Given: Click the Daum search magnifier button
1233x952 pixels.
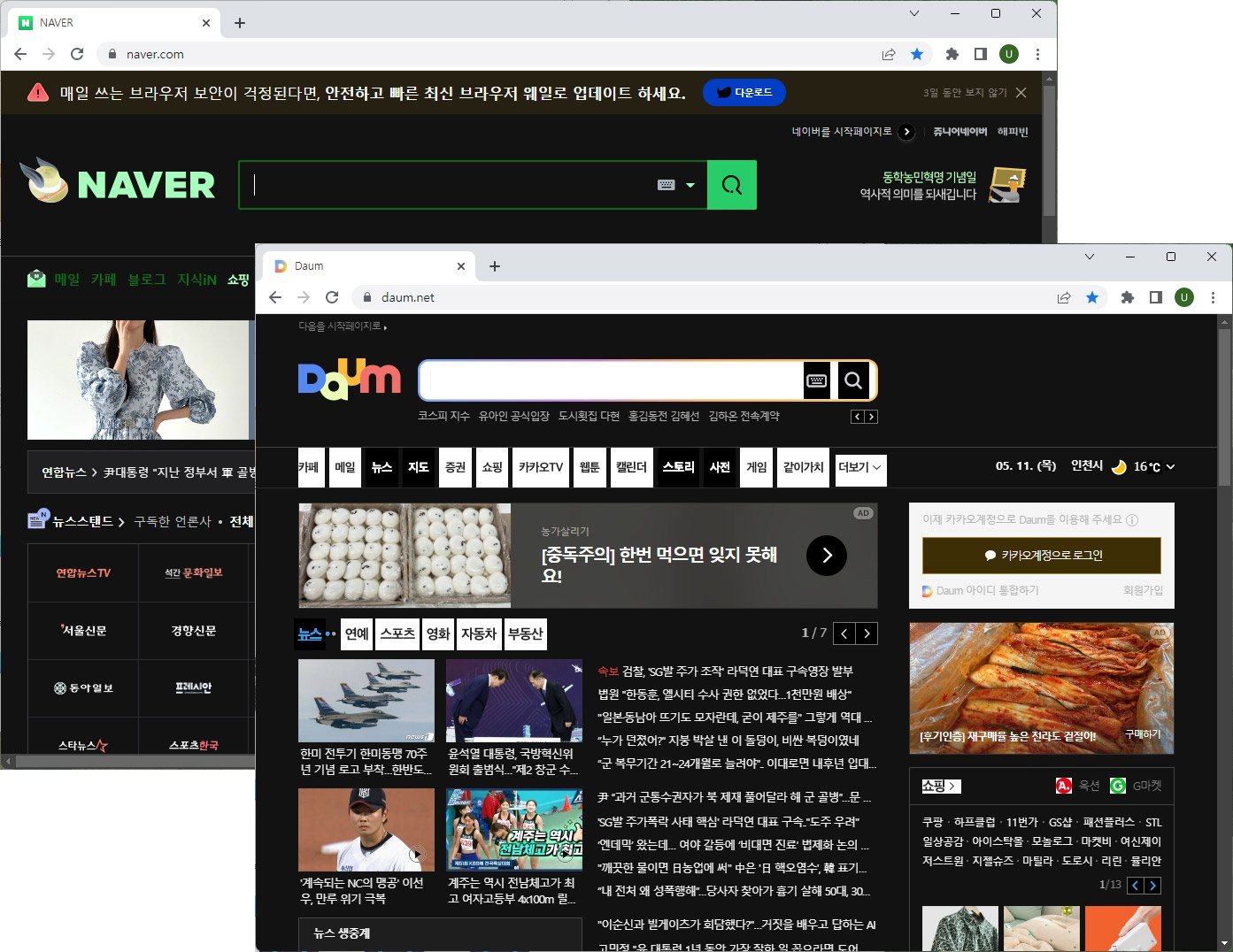Looking at the screenshot, I should point(852,380).
